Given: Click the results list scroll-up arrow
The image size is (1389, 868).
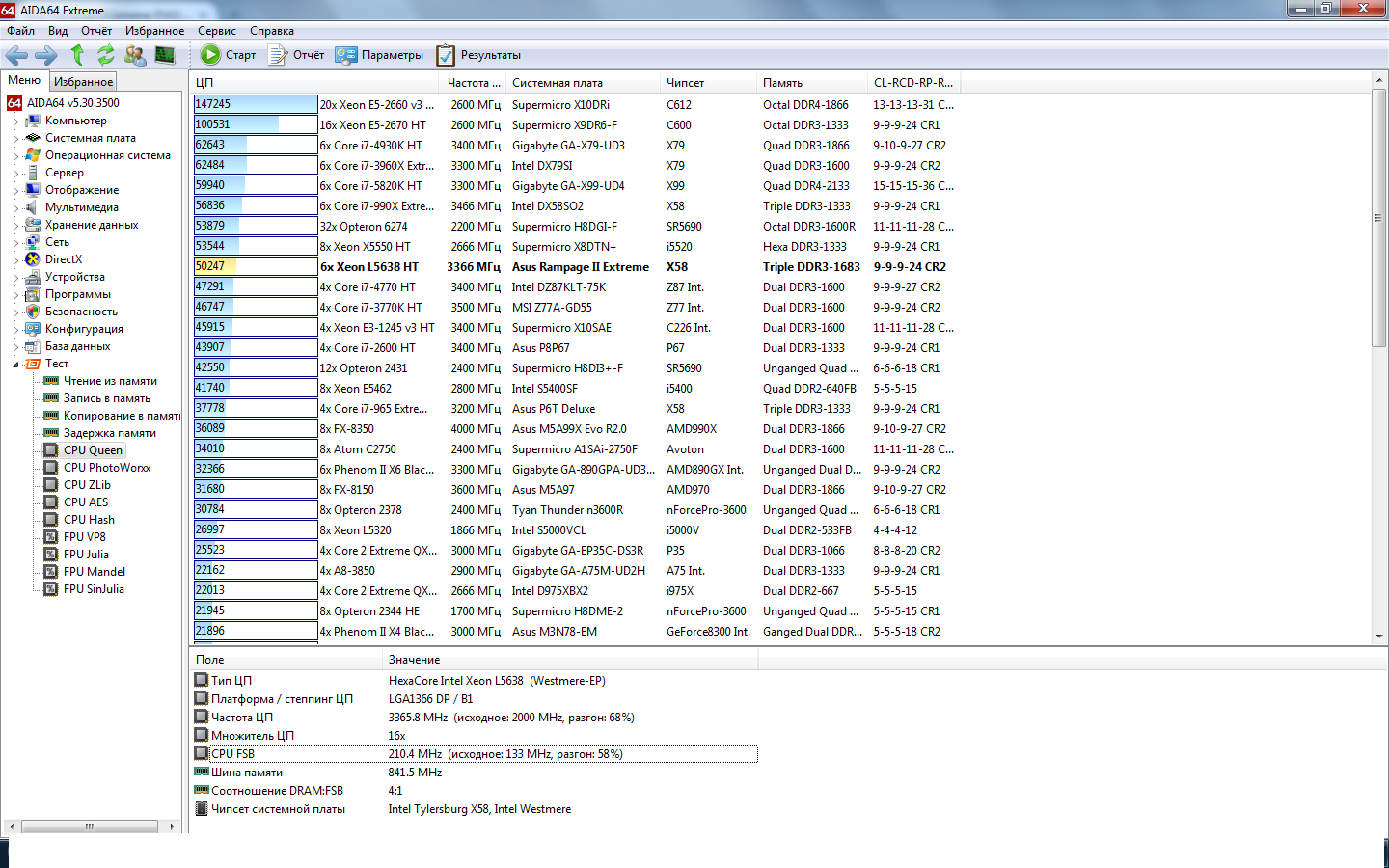Looking at the screenshot, I should point(1379,80).
